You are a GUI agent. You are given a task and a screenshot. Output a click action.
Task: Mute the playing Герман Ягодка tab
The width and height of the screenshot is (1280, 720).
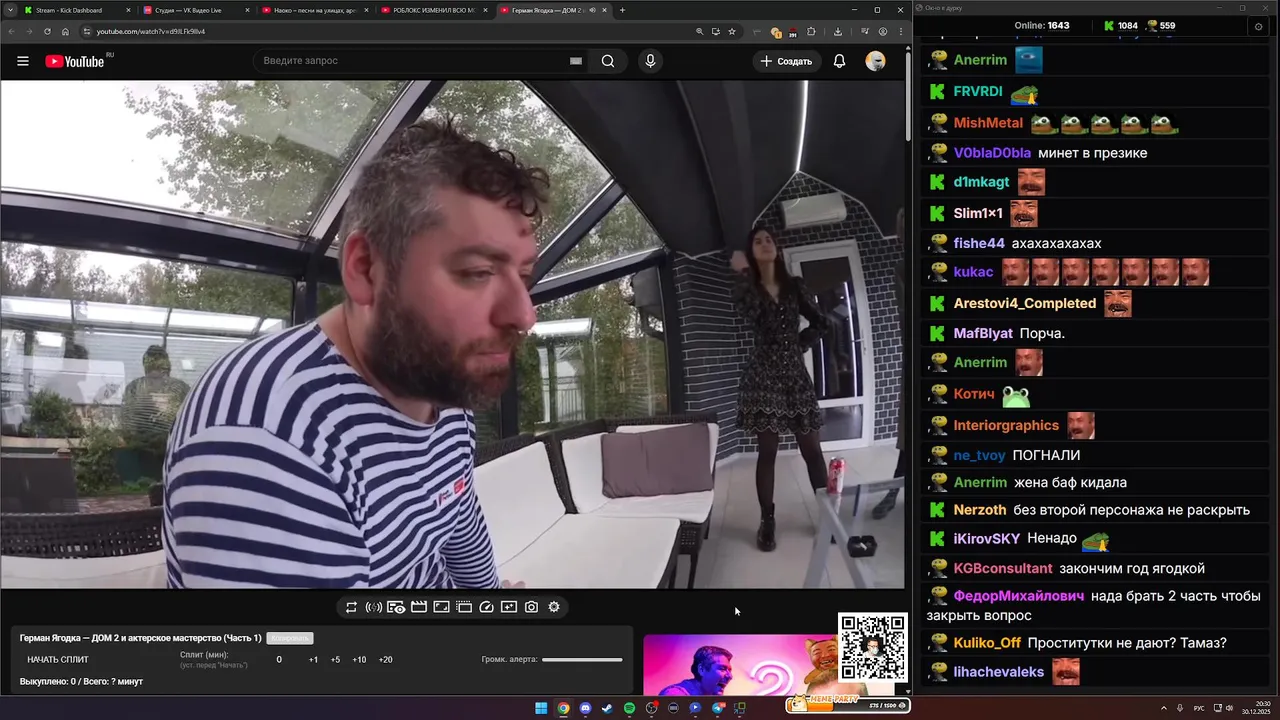point(593,10)
